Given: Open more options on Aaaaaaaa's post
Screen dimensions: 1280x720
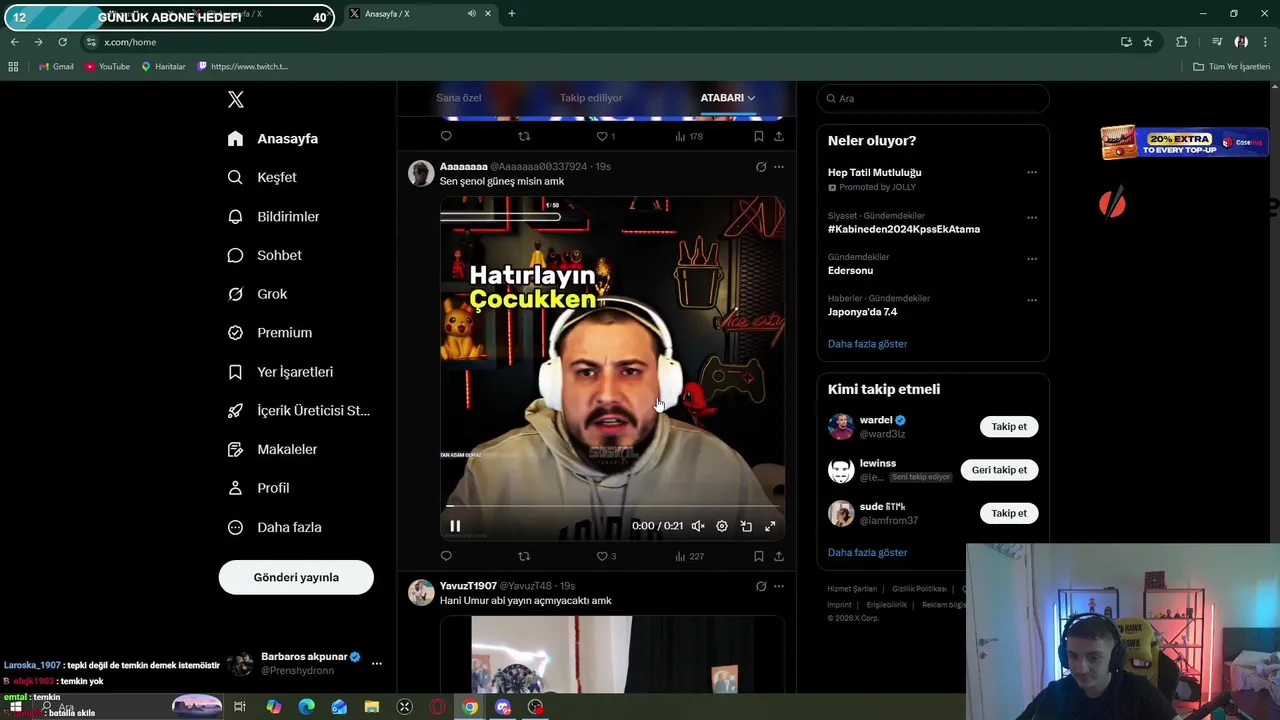Looking at the screenshot, I should [x=779, y=167].
